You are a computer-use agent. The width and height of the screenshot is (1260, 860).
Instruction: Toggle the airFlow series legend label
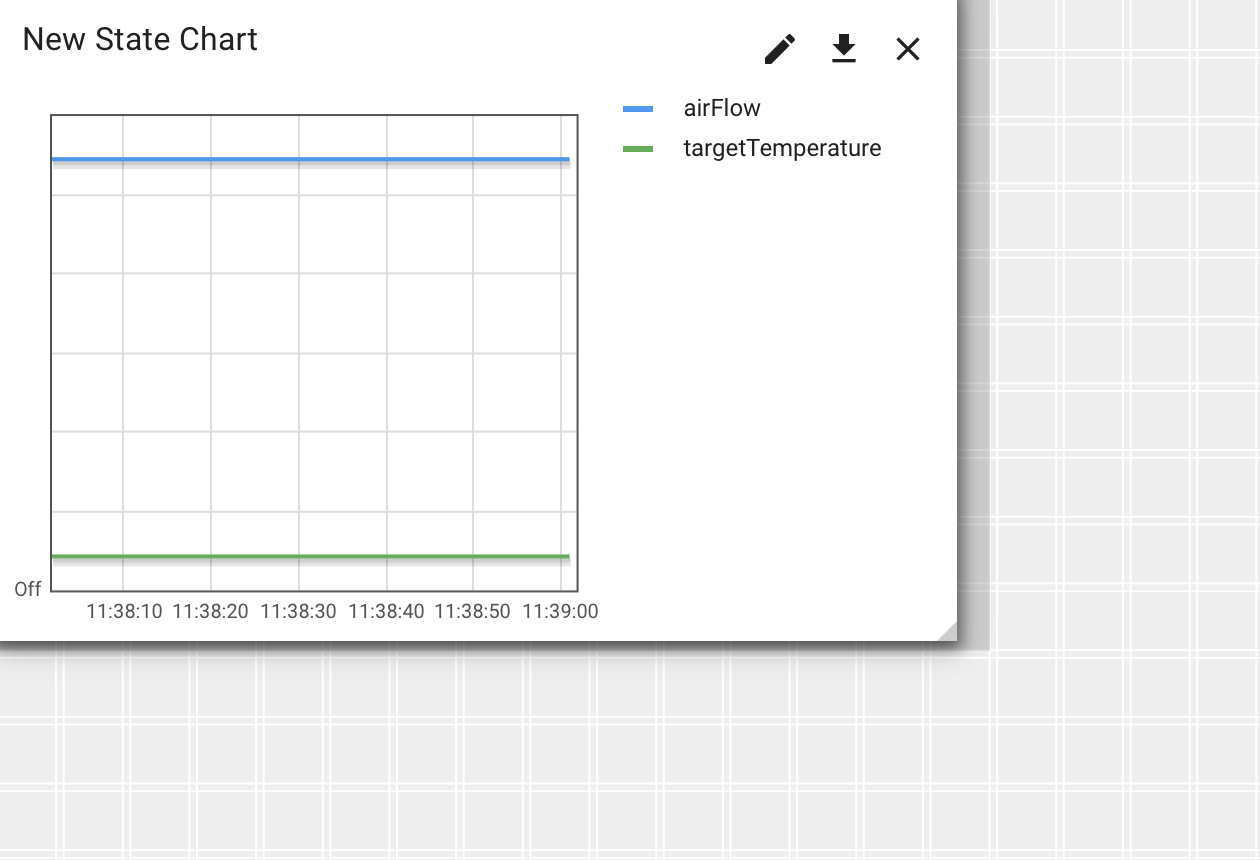tap(722, 109)
